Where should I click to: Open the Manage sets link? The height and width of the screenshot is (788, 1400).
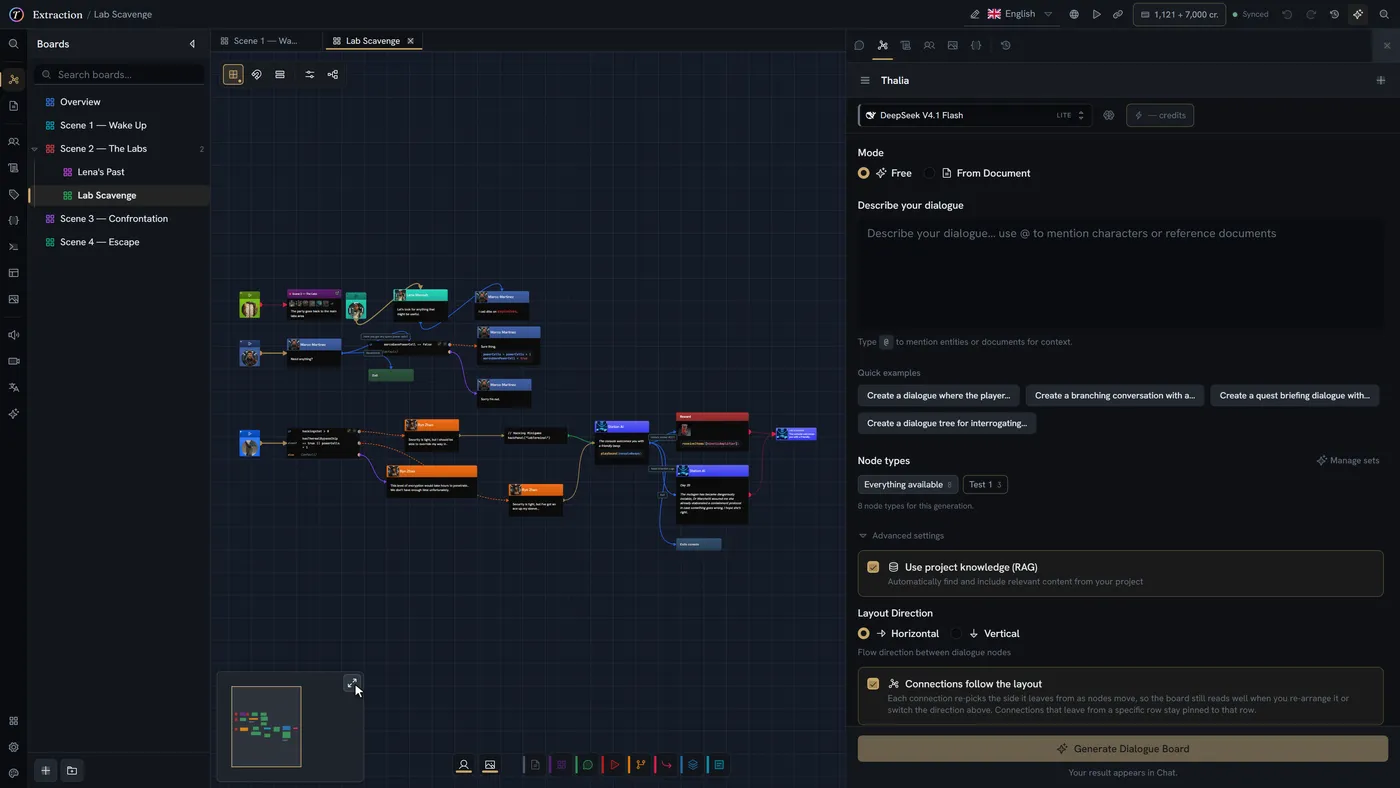(x=1348, y=460)
